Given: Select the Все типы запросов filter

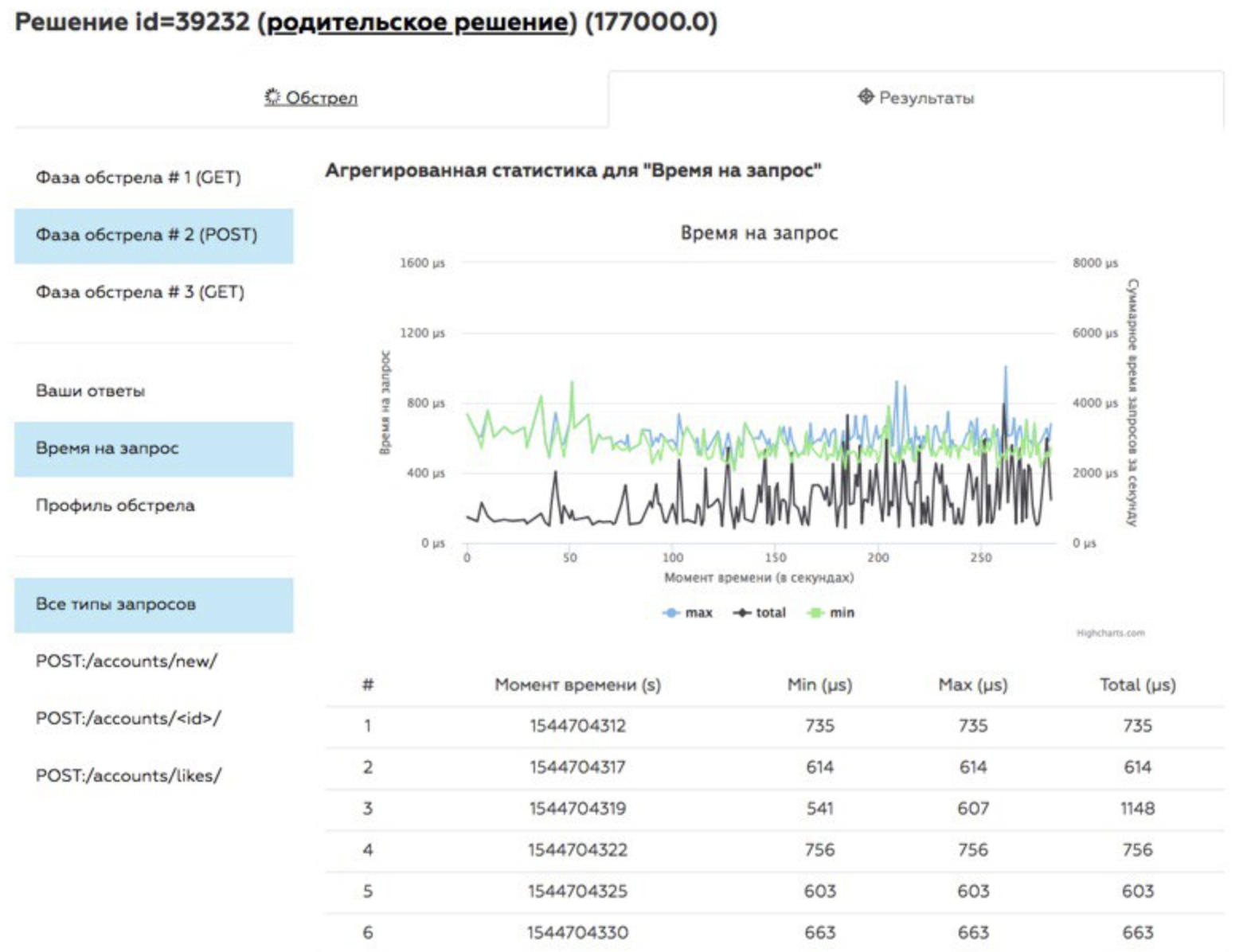Looking at the screenshot, I should point(154,605).
